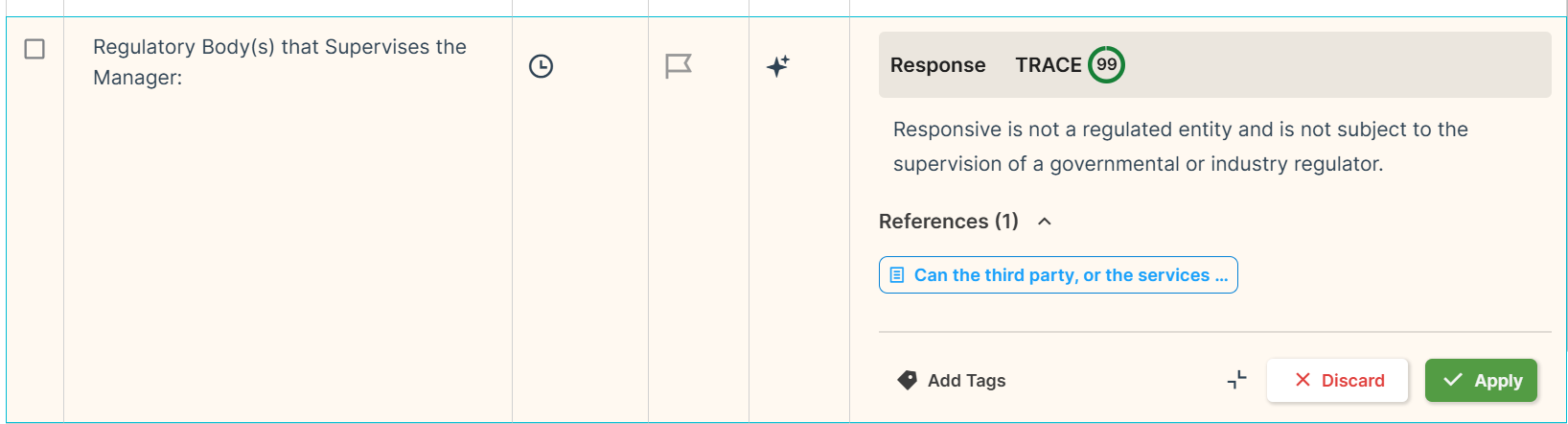
Task: Tick the Regulatory Body question checkbox
Action: [x=35, y=48]
